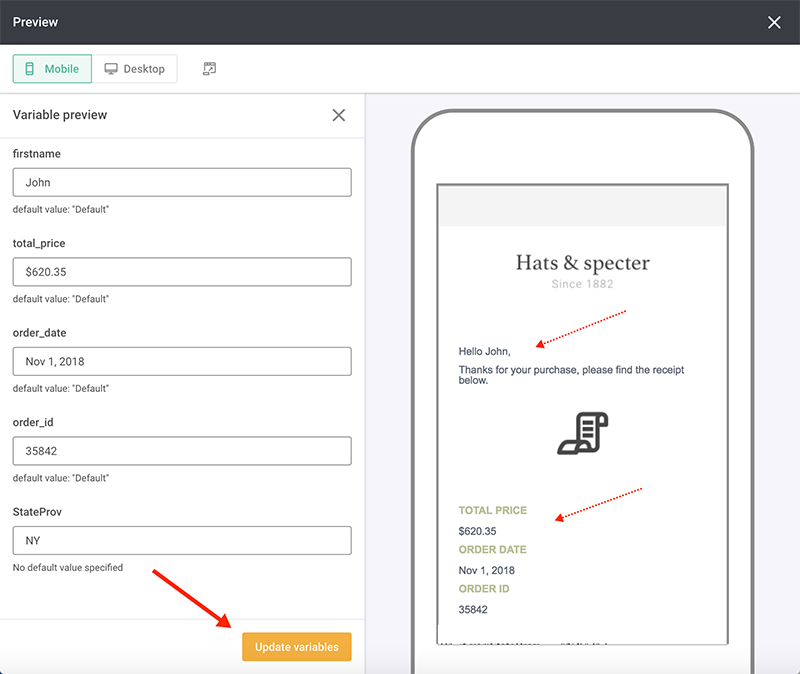This screenshot has width=800, height=674.
Task: Click the total_price field showing $620.35
Action: 181,271
